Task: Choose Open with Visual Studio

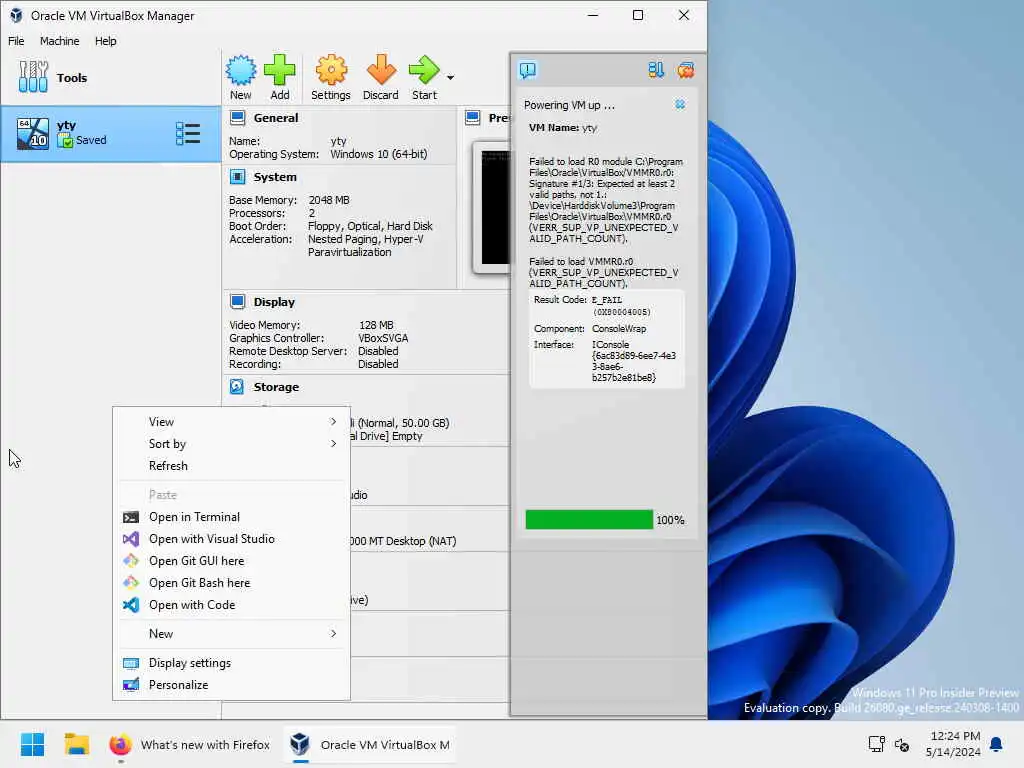Action: tap(231, 539)
